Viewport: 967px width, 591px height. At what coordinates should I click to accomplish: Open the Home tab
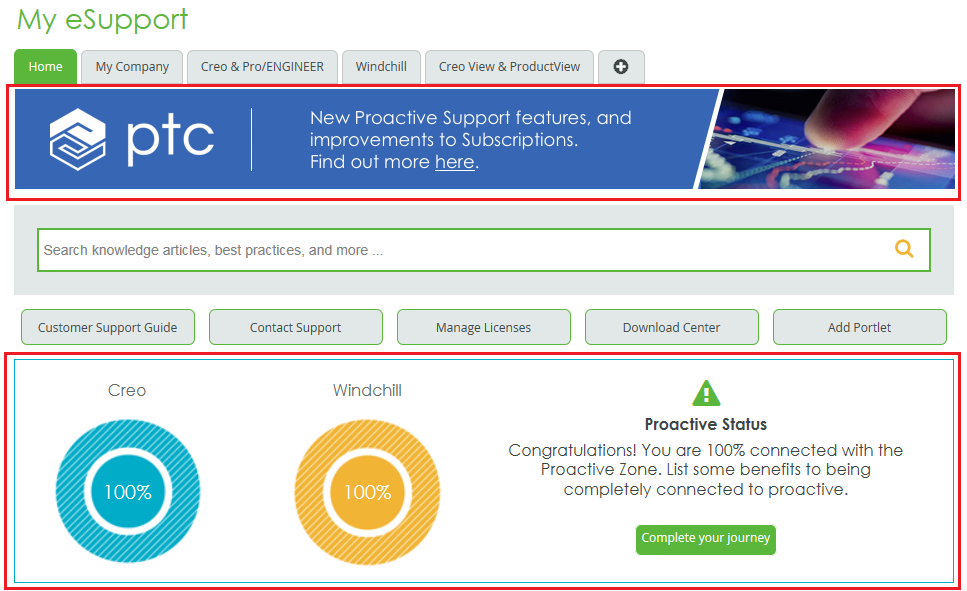pos(46,67)
